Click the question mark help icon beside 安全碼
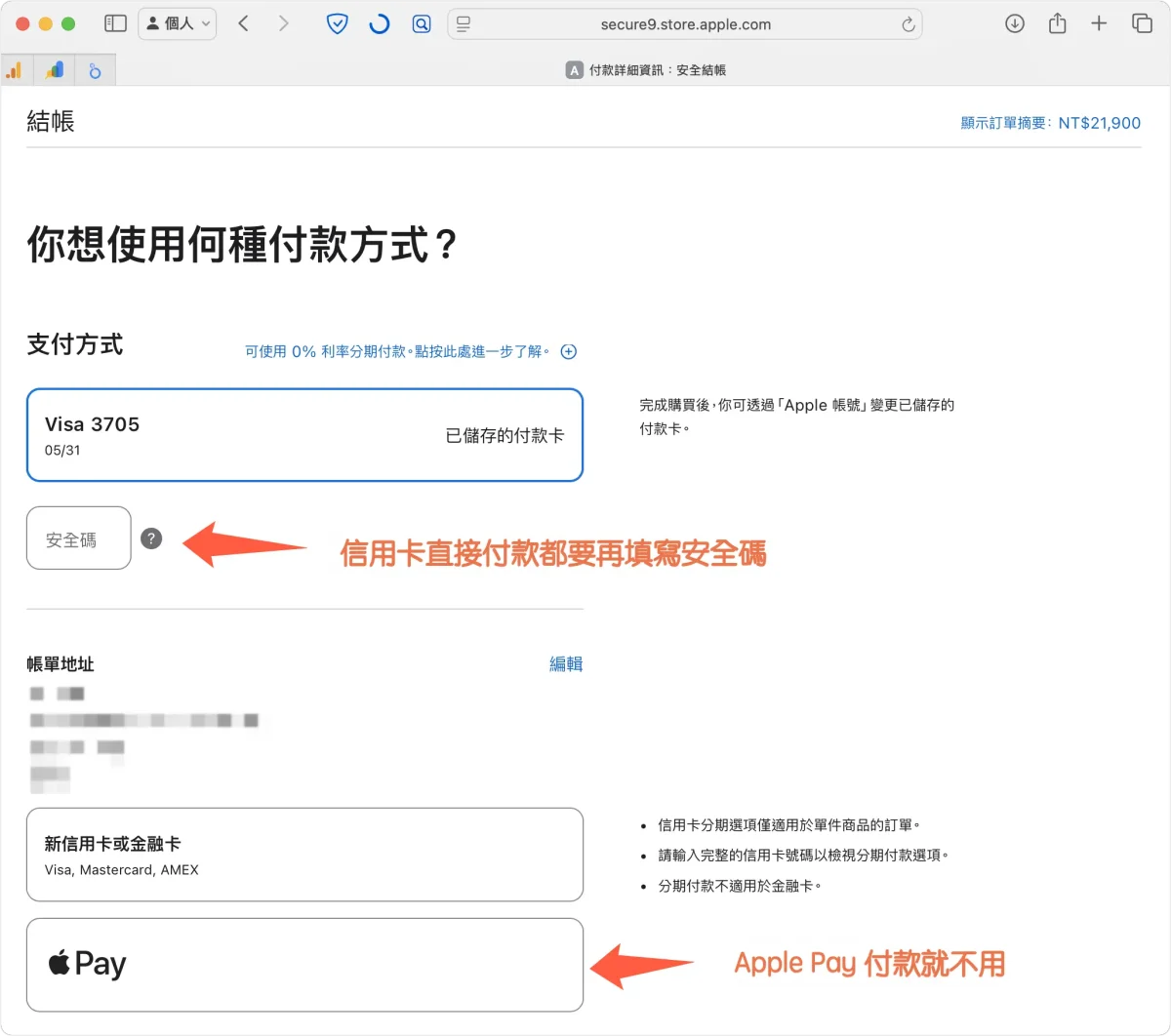1171x1036 pixels. pyautogui.click(x=151, y=538)
